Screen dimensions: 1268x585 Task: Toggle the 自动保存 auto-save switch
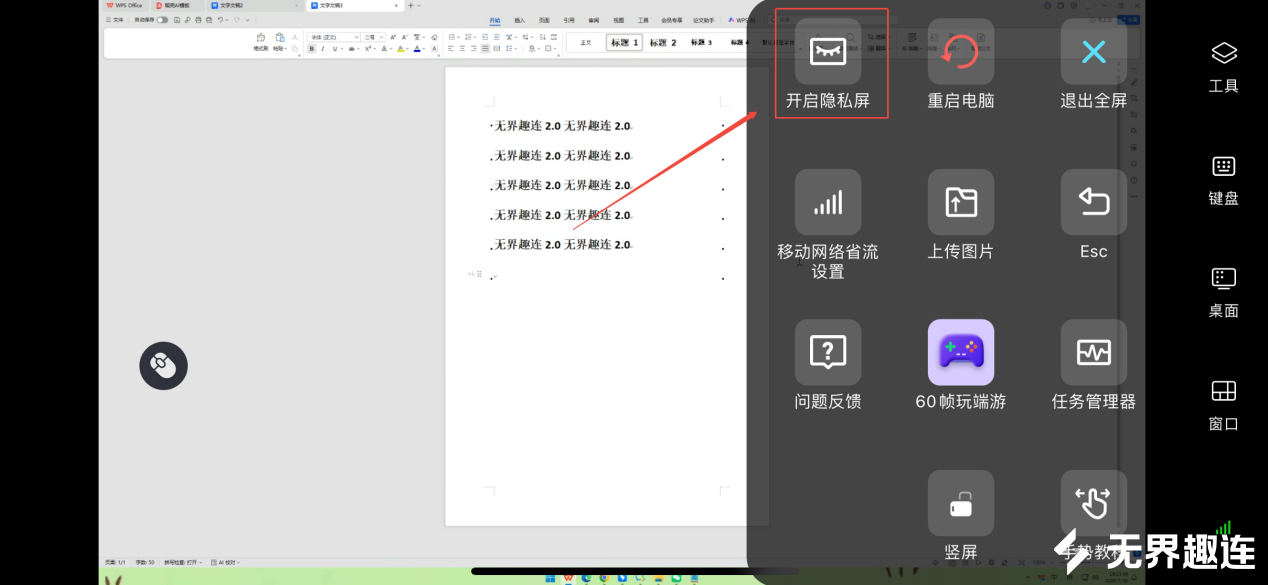[162, 20]
